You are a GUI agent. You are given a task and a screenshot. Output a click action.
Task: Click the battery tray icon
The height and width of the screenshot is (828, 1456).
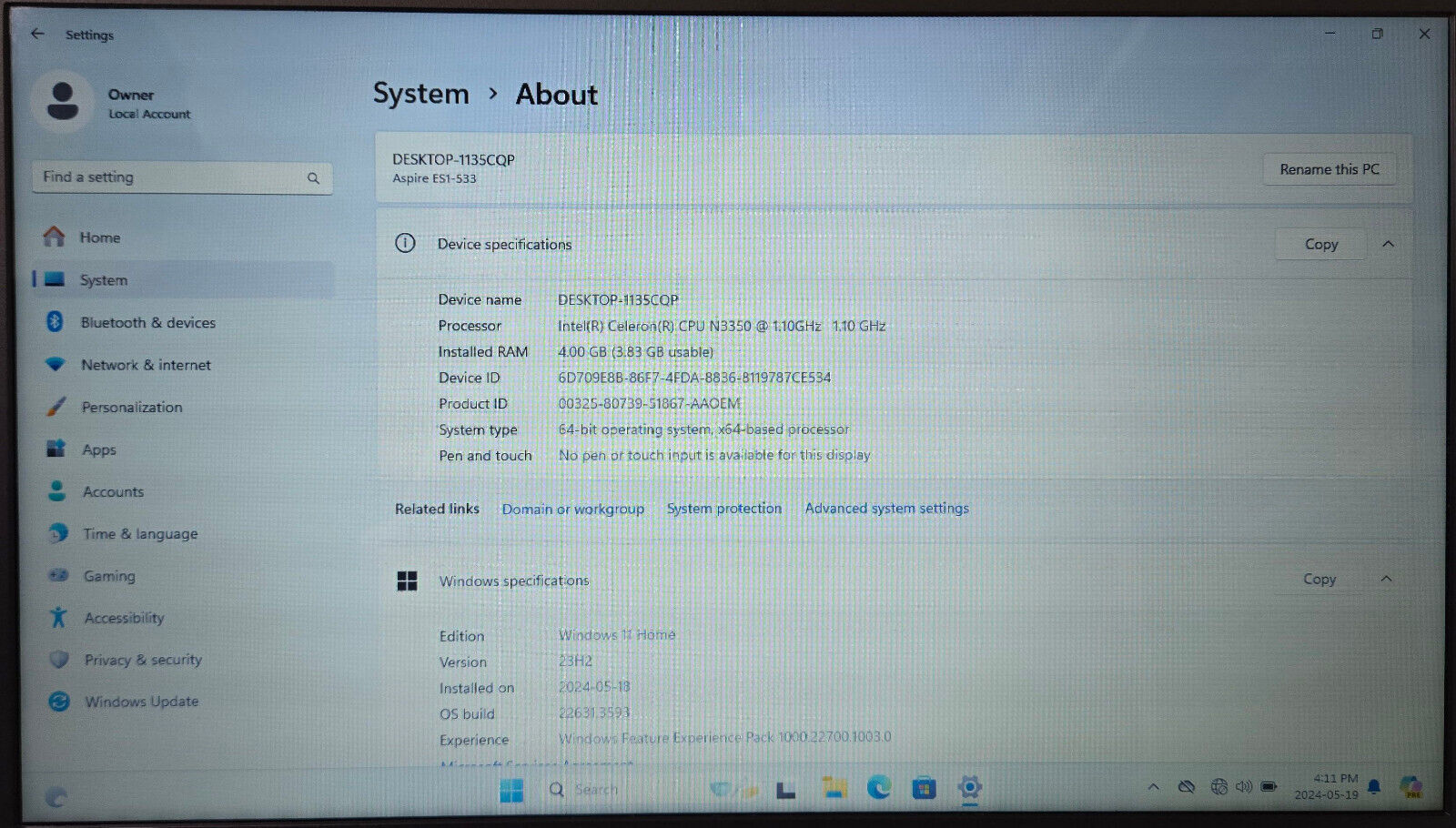[x=1269, y=786]
